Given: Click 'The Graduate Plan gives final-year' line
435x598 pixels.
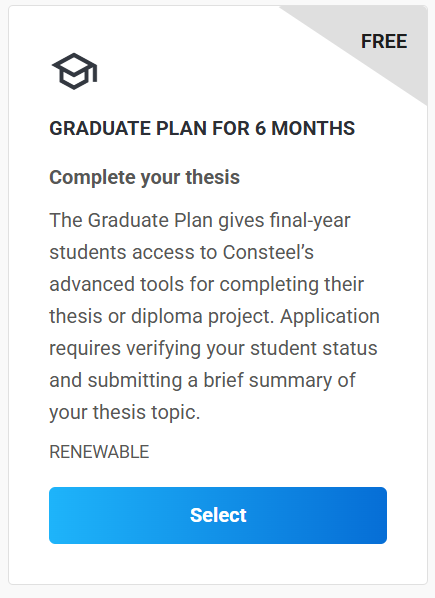Looking at the screenshot, I should [200, 220].
